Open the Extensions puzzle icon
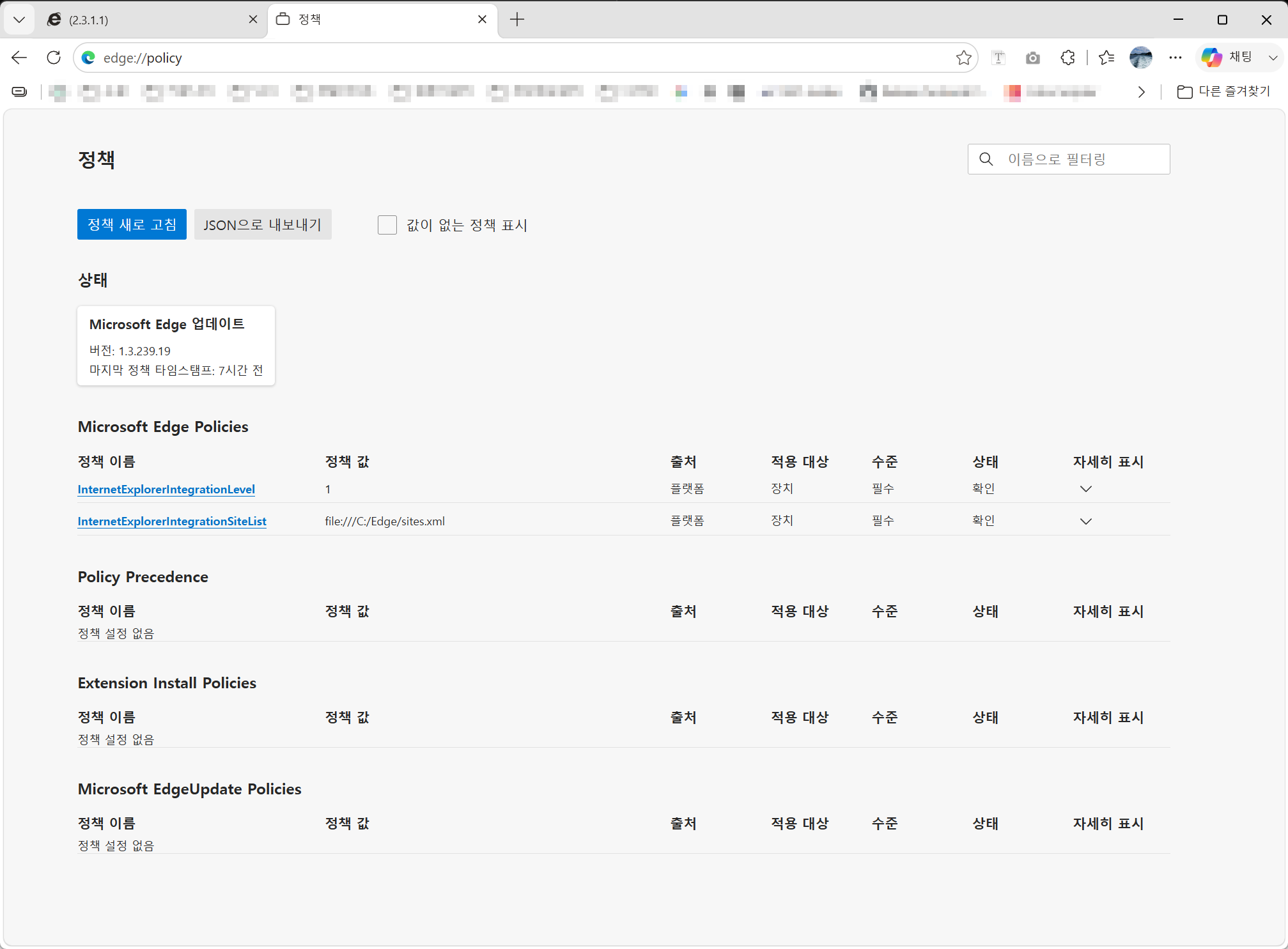The height and width of the screenshot is (949, 1288). [1067, 58]
